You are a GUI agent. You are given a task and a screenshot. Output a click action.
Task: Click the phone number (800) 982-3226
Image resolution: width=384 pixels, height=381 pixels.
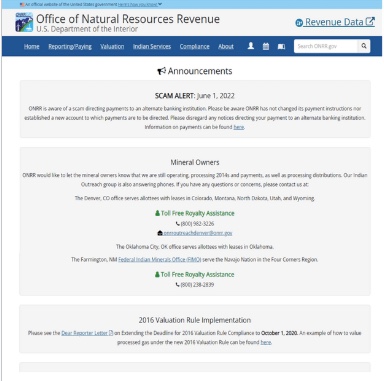197,224
